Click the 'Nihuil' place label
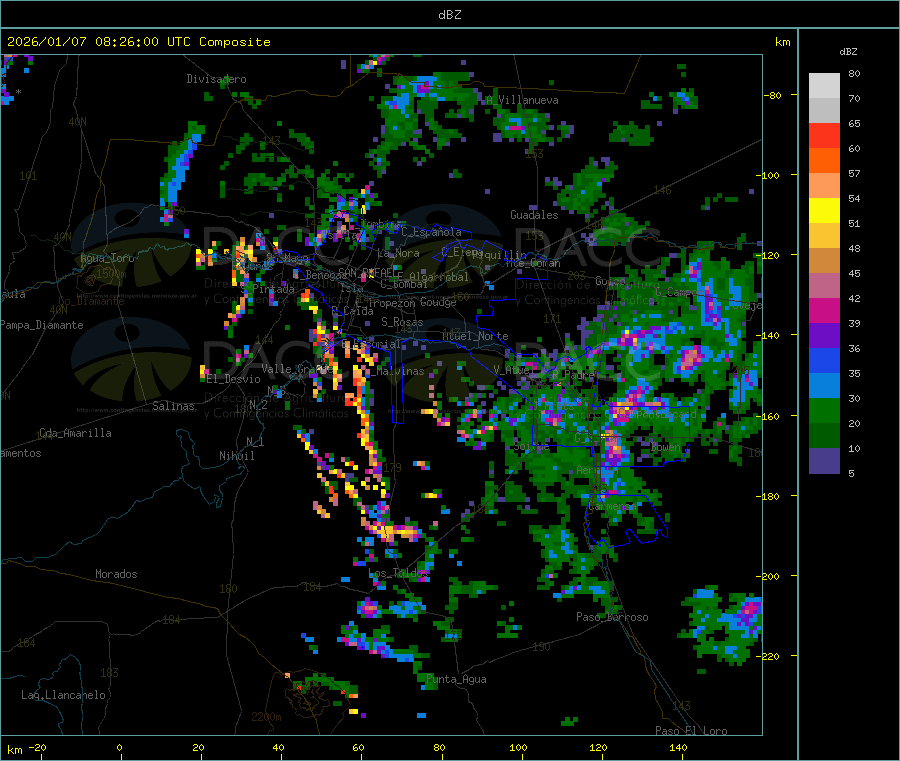Screen dimensions: 900x761 [x=236, y=456]
